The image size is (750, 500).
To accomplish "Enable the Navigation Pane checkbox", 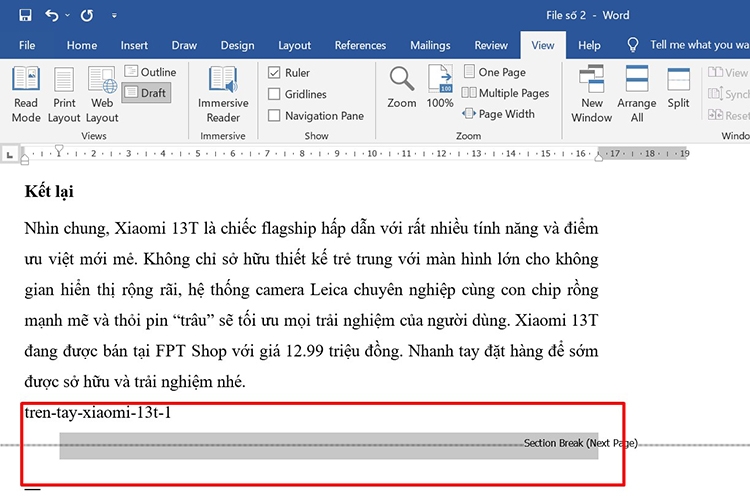I will tap(274, 115).
